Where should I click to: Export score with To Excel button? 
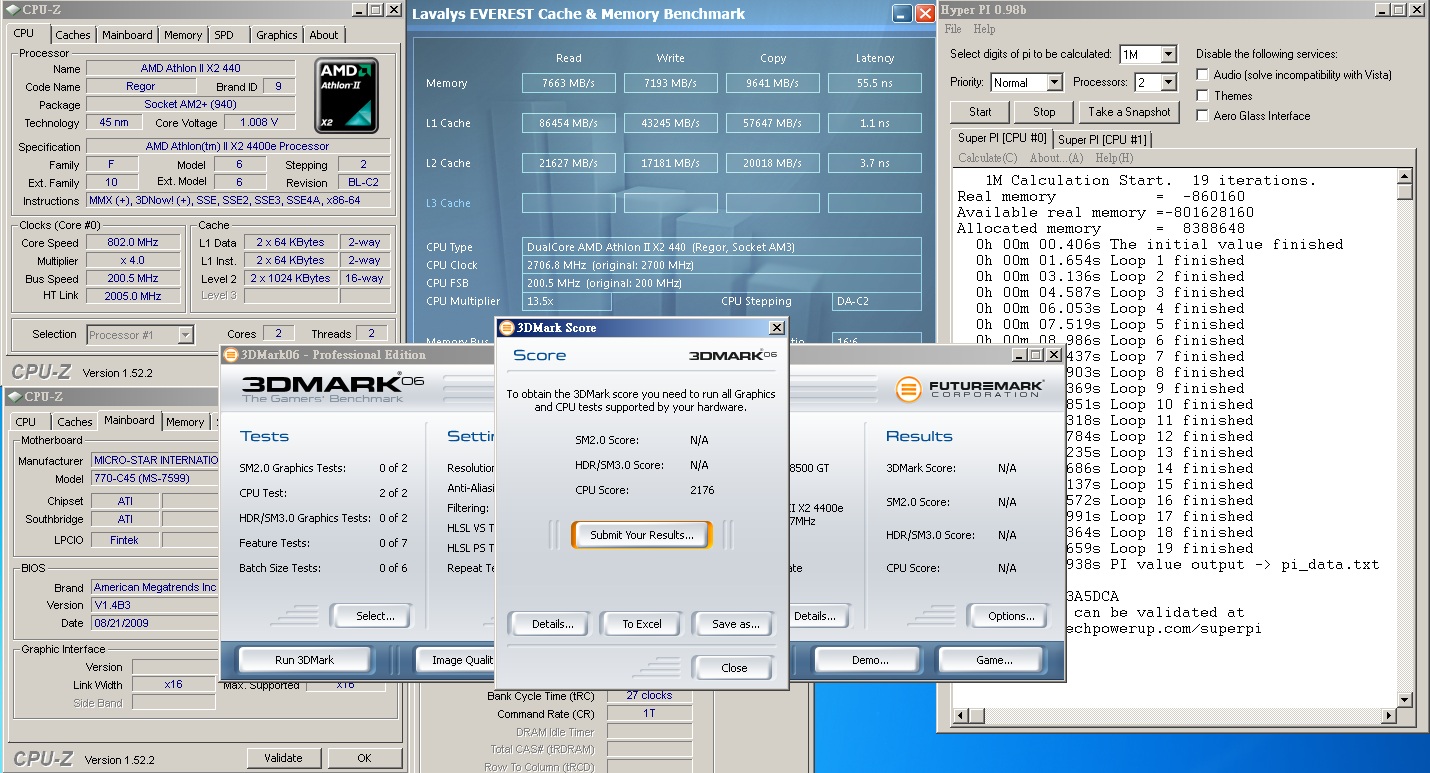[x=642, y=624]
